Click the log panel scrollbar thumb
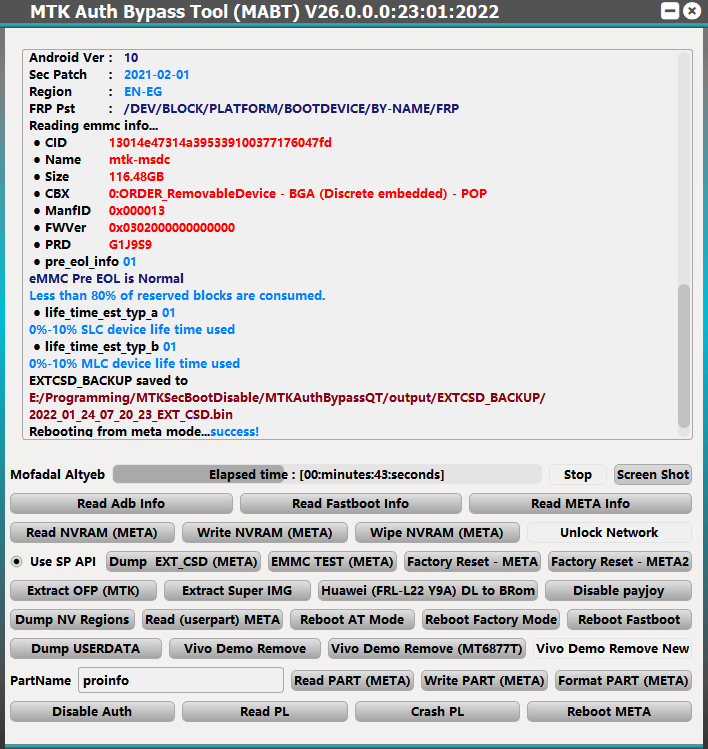This screenshot has width=708, height=749. (684, 356)
